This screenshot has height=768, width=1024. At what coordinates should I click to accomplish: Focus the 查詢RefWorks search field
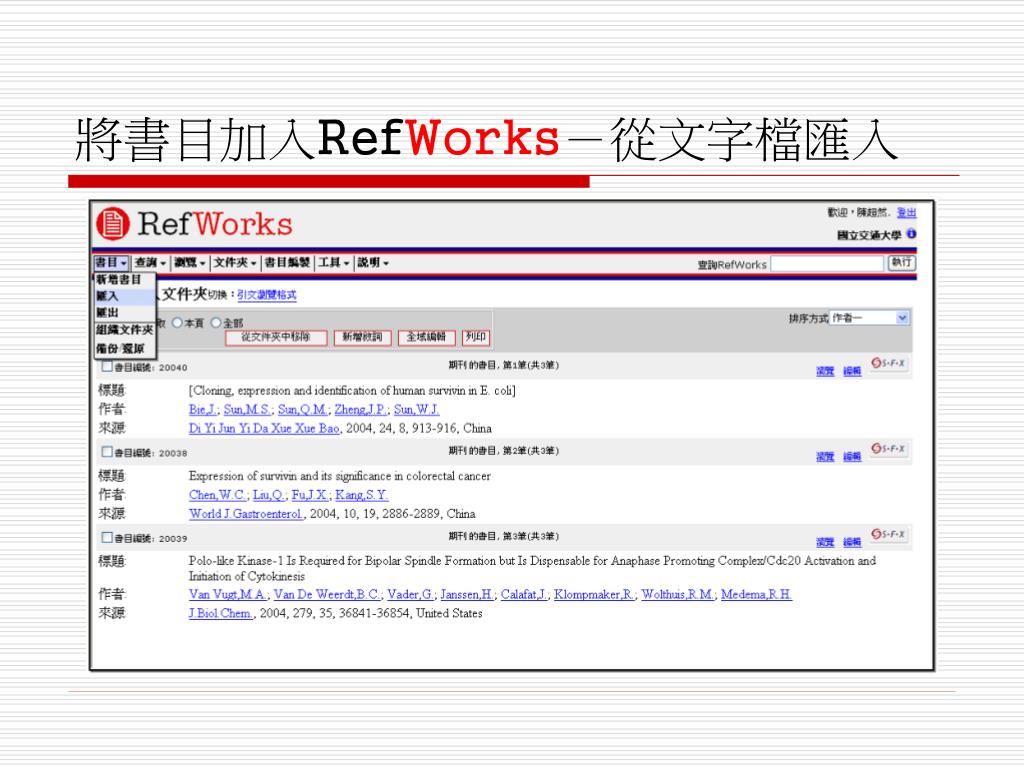tap(827, 263)
